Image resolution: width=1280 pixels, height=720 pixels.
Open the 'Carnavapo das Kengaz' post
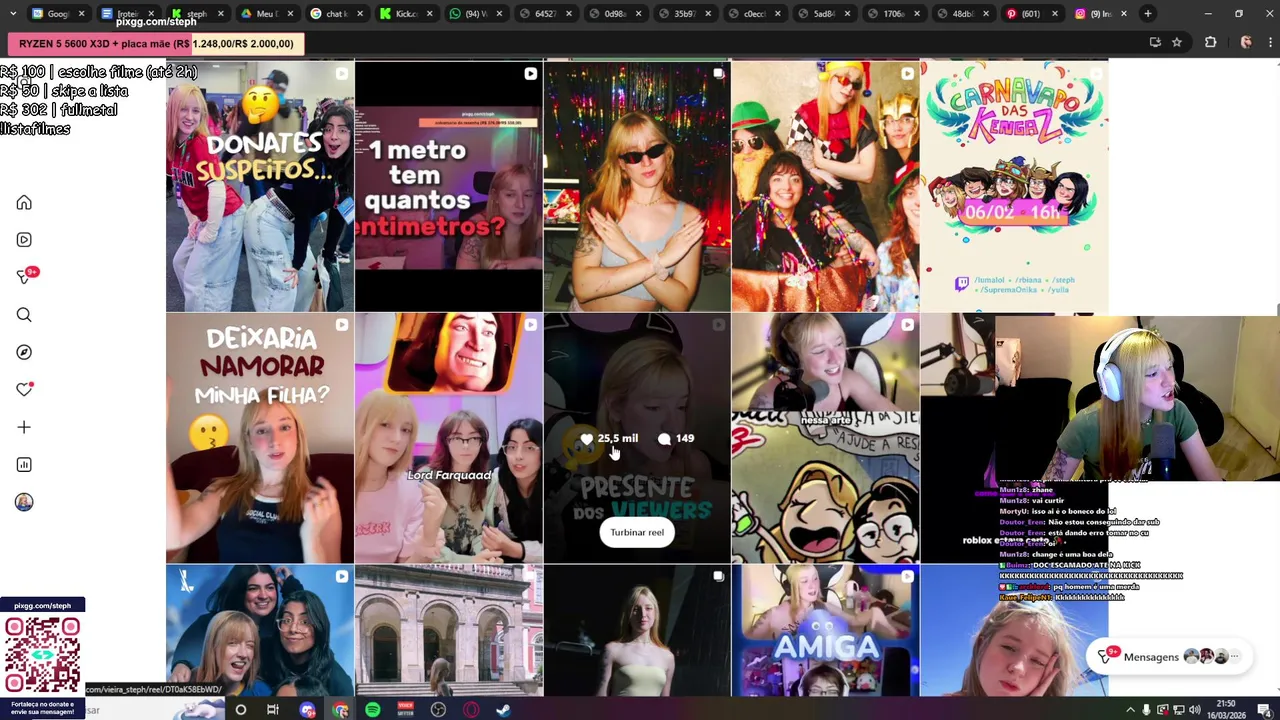tap(1014, 186)
